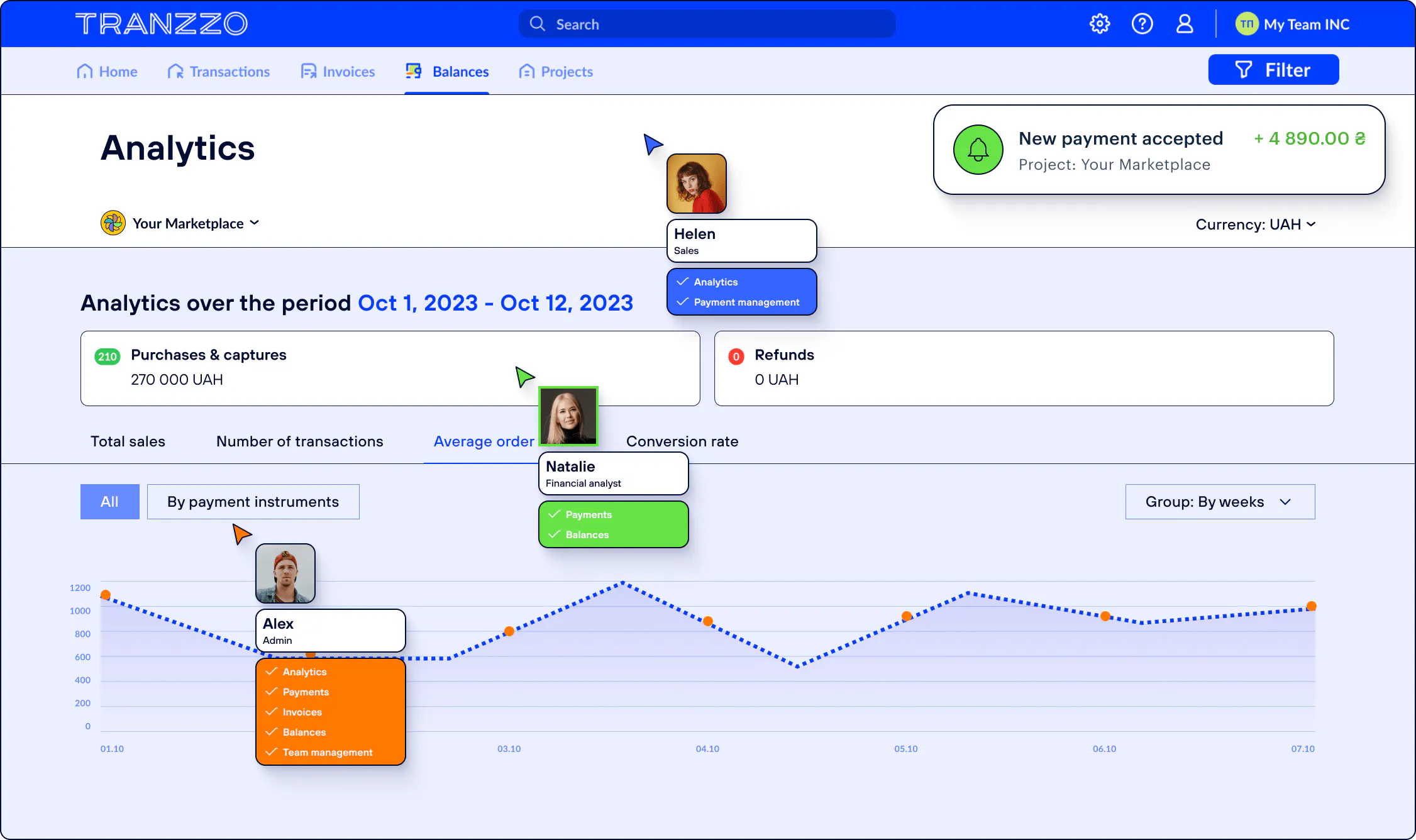Click the green notification bell icon
1416x840 pixels.
click(x=978, y=150)
